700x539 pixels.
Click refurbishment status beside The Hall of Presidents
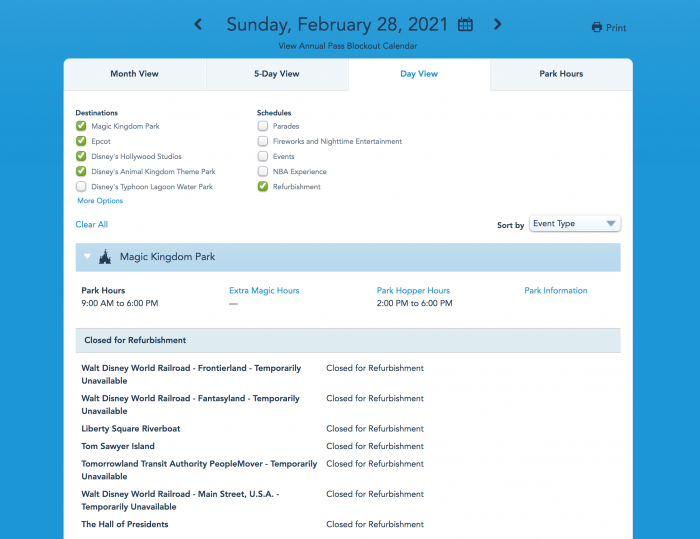pyautogui.click(x=375, y=524)
